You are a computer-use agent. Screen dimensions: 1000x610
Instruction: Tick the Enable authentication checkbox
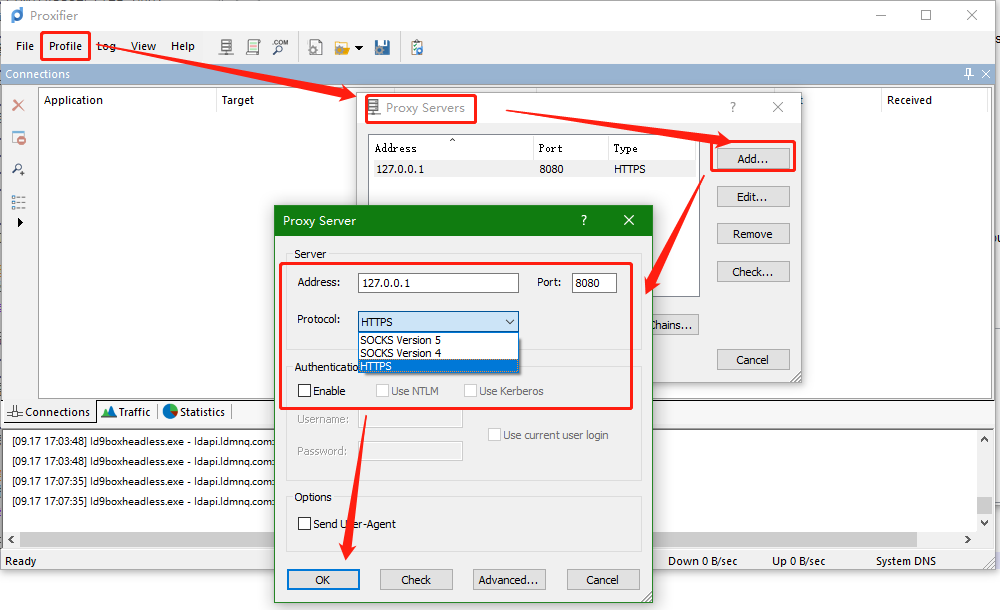305,391
